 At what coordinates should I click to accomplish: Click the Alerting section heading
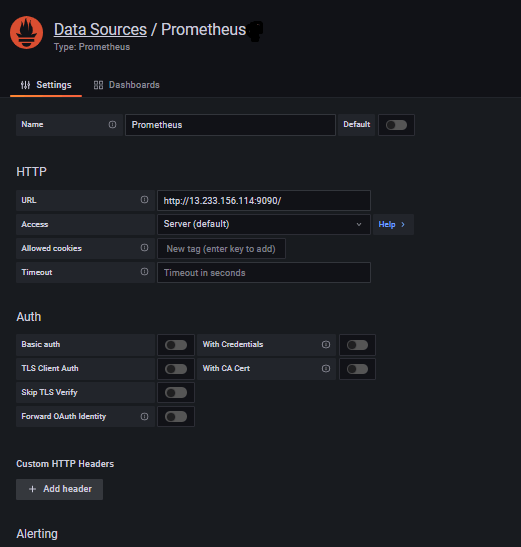point(37,534)
